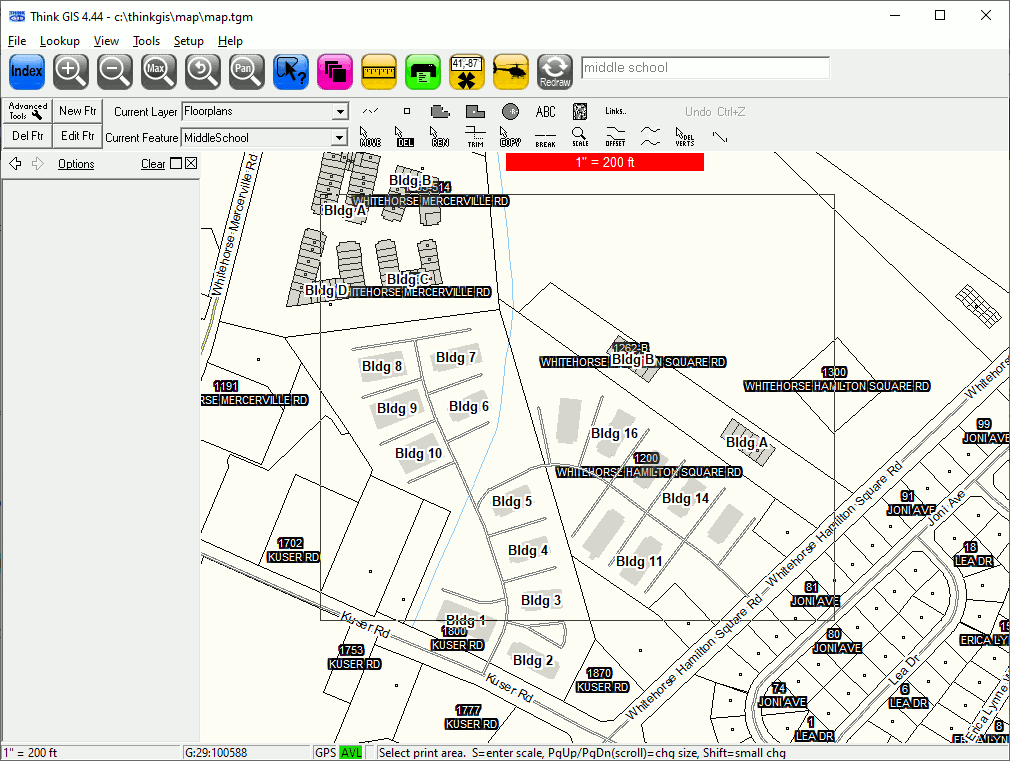Viewport: 1010px width, 761px height.
Task: Click the Redraw map button
Action: point(554,71)
